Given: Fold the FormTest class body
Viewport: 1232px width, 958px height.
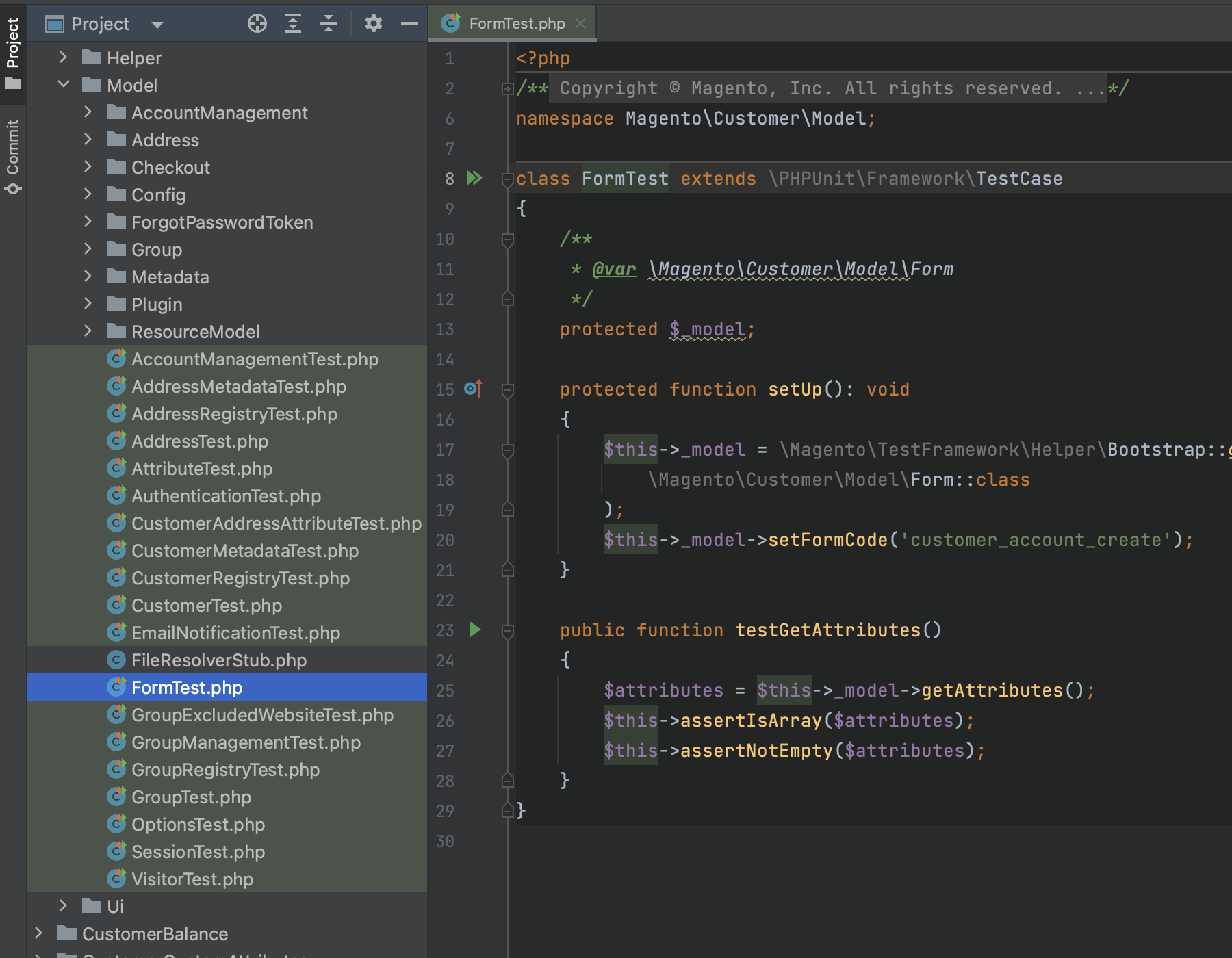Looking at the screenshot, I should tap(507, 179).
